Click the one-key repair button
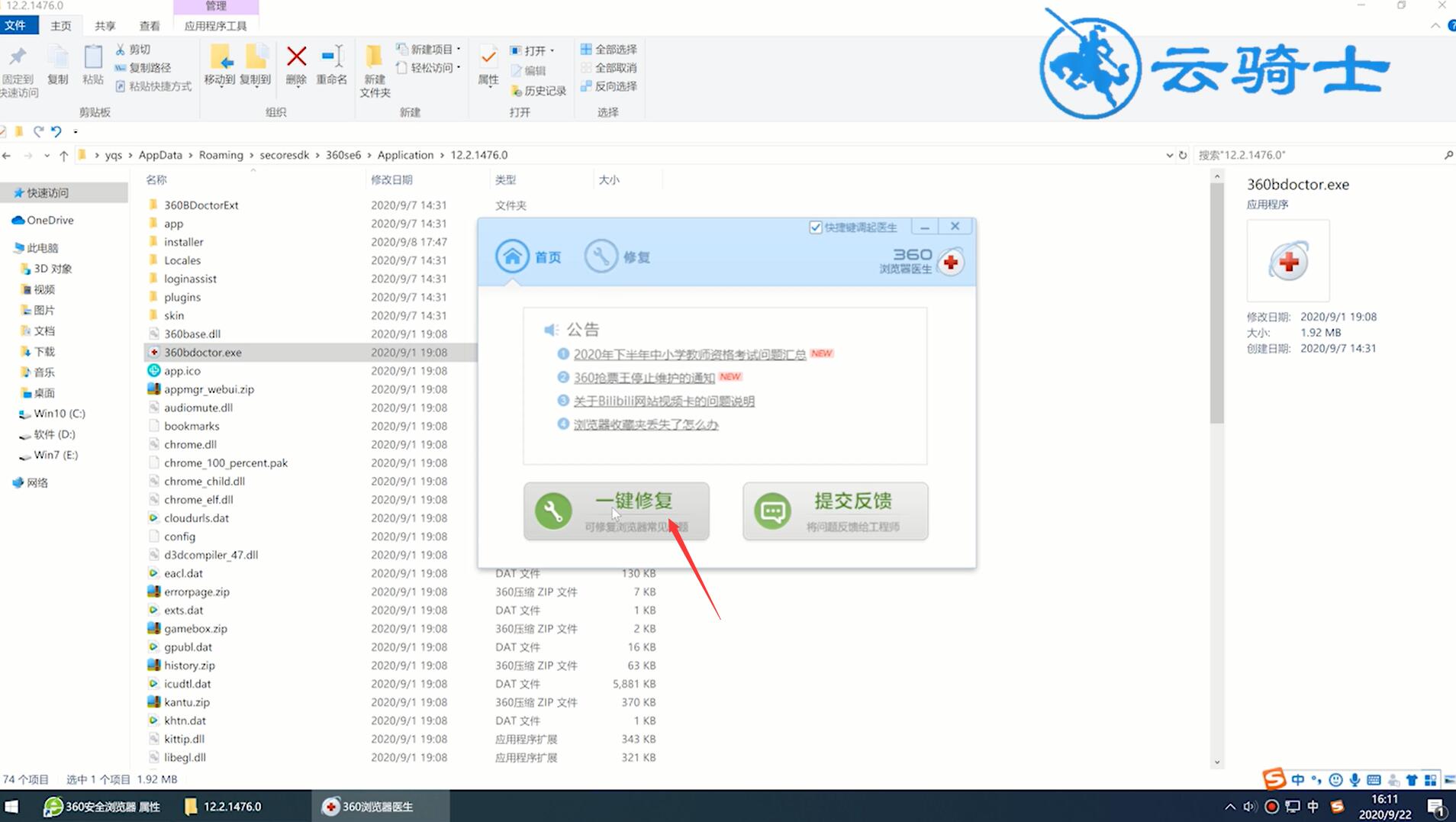The image size is (1456, 822). point(617,511)
